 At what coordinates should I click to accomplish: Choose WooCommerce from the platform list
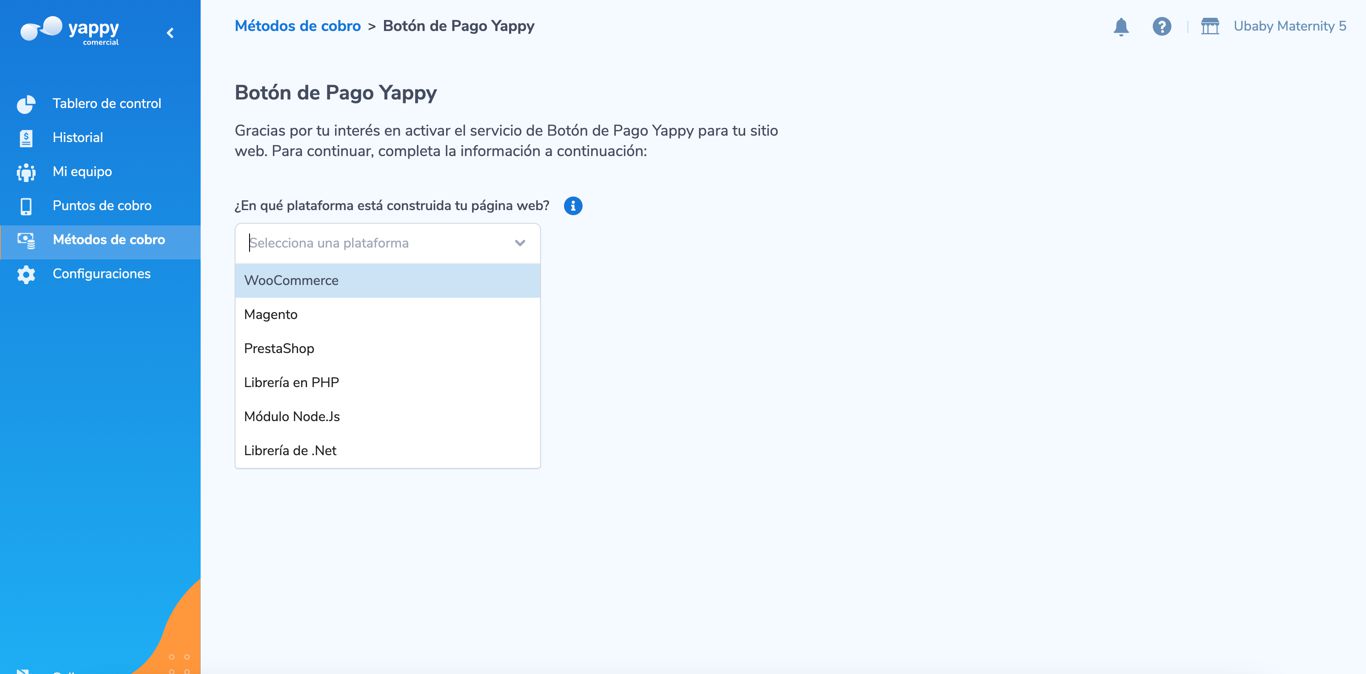388,281
